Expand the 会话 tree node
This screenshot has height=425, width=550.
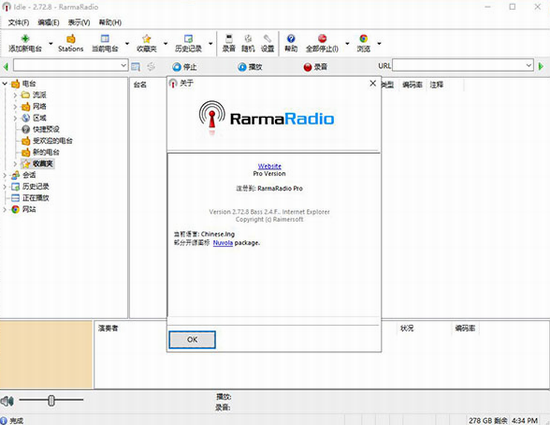click(5, 175)
